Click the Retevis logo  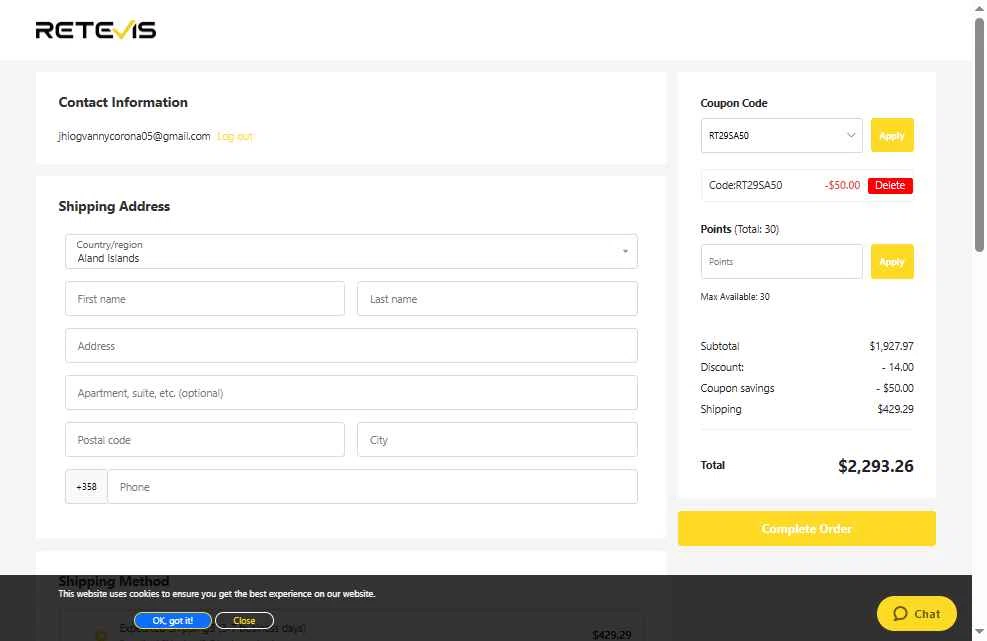point(96,30)
